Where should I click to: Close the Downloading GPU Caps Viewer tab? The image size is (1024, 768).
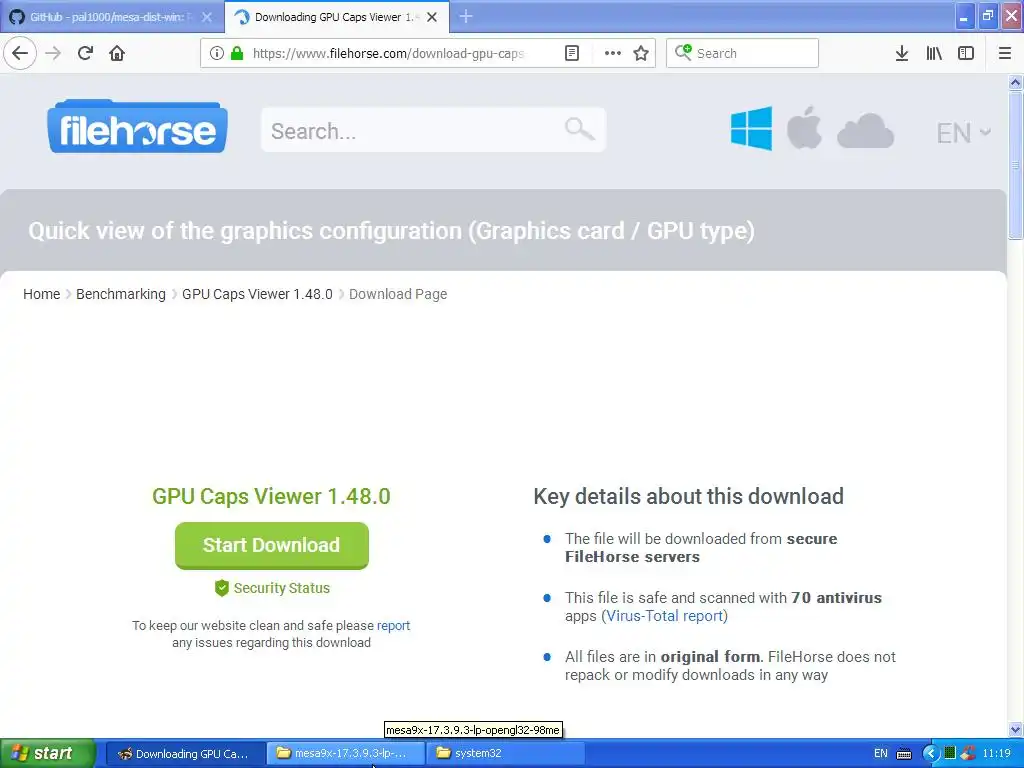tap(432, 17)
